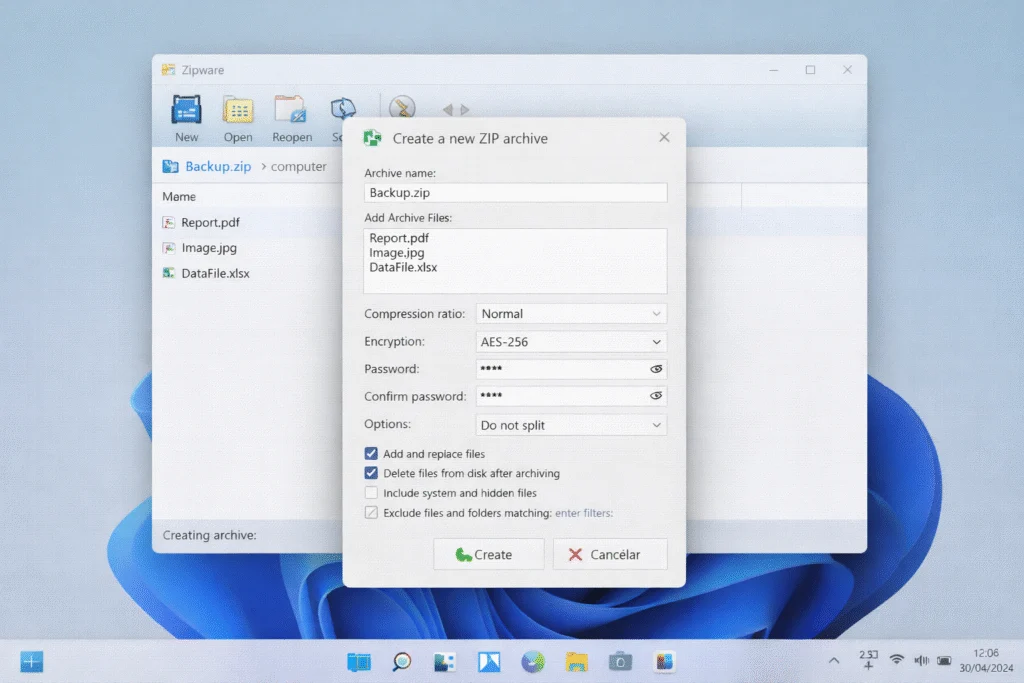Click the Report.pdf file icon
Image resolution: width=1024 pixels, height=683 pixels.
click(169, 222)
